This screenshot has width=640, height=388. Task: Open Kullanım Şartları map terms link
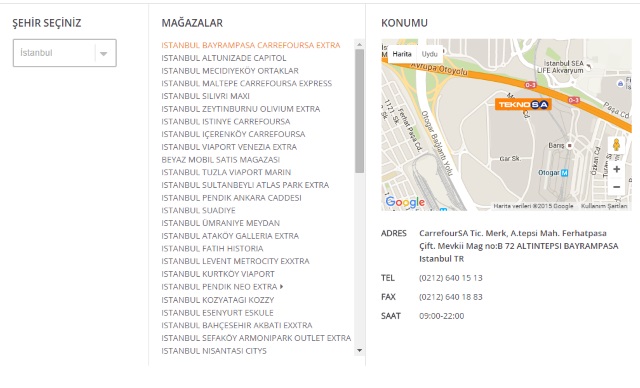pos(604,206)
